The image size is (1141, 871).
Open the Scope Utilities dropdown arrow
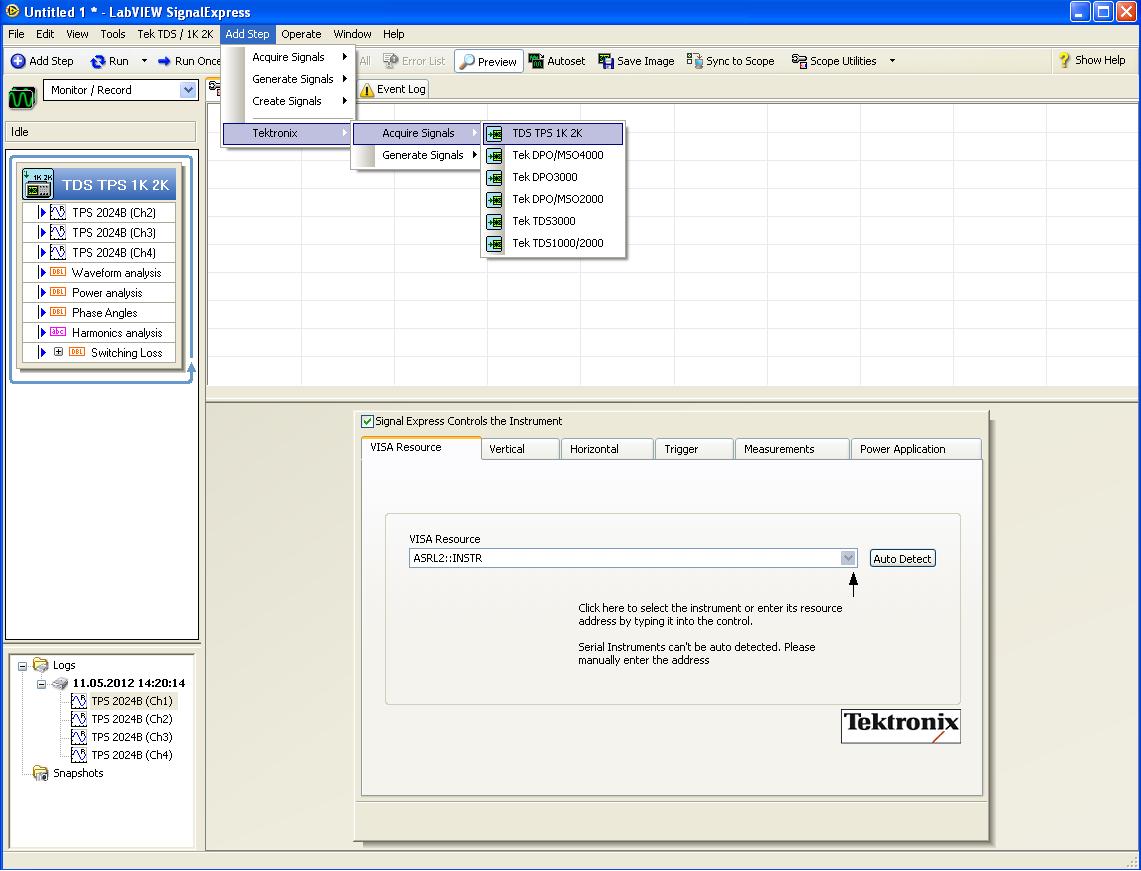pyautogui.click(x=892, y=61)
